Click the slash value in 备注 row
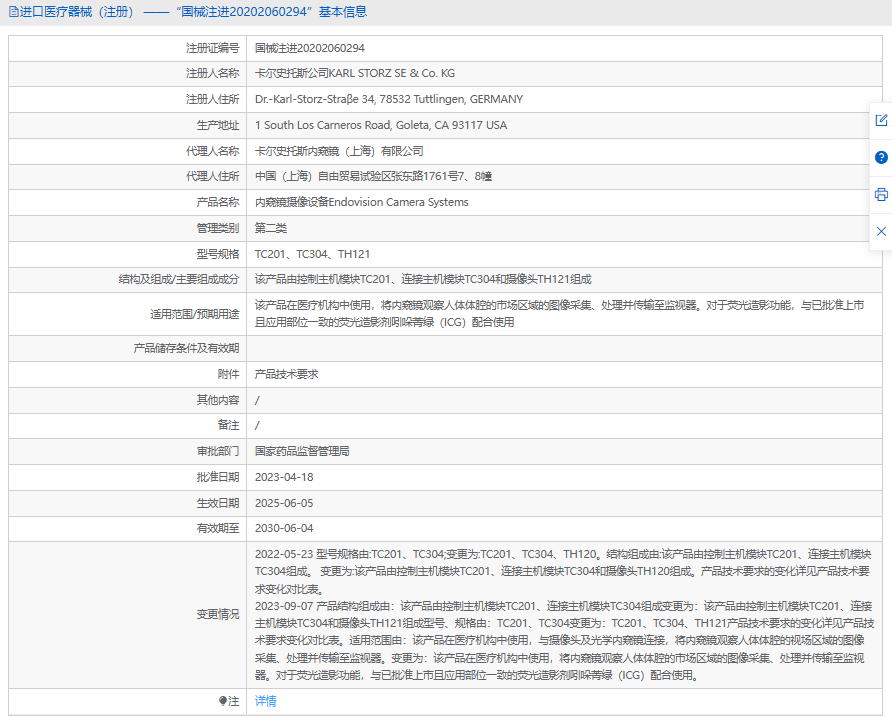The width and height of the screenshot is (892, 721). [x=257, y=426]
